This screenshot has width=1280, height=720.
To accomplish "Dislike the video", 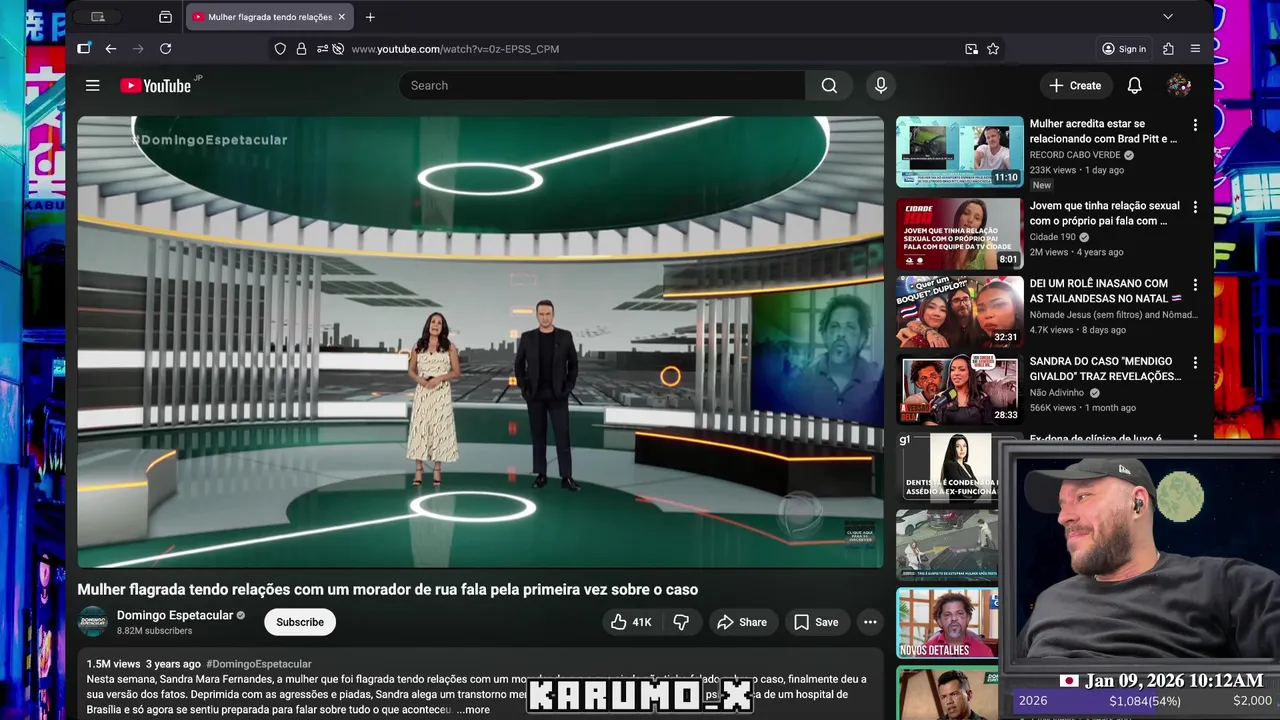I will tap(681, 622).
